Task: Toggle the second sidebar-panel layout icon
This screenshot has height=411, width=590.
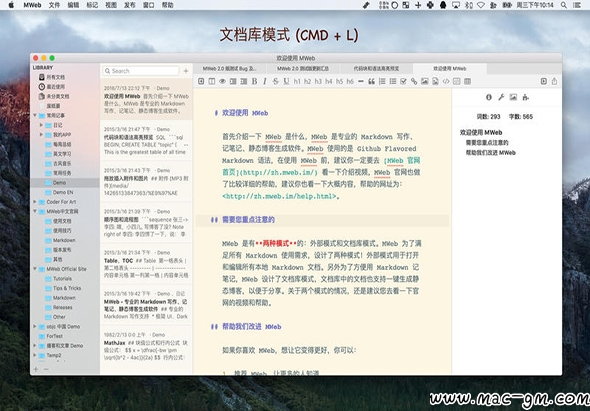Action: [x=243, y=81]
